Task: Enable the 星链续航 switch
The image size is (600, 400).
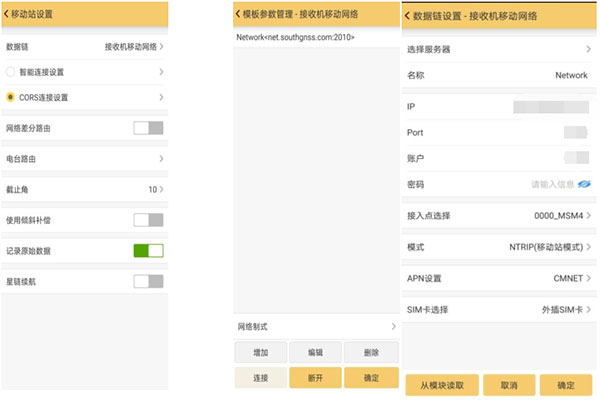Action: point(148,282)
